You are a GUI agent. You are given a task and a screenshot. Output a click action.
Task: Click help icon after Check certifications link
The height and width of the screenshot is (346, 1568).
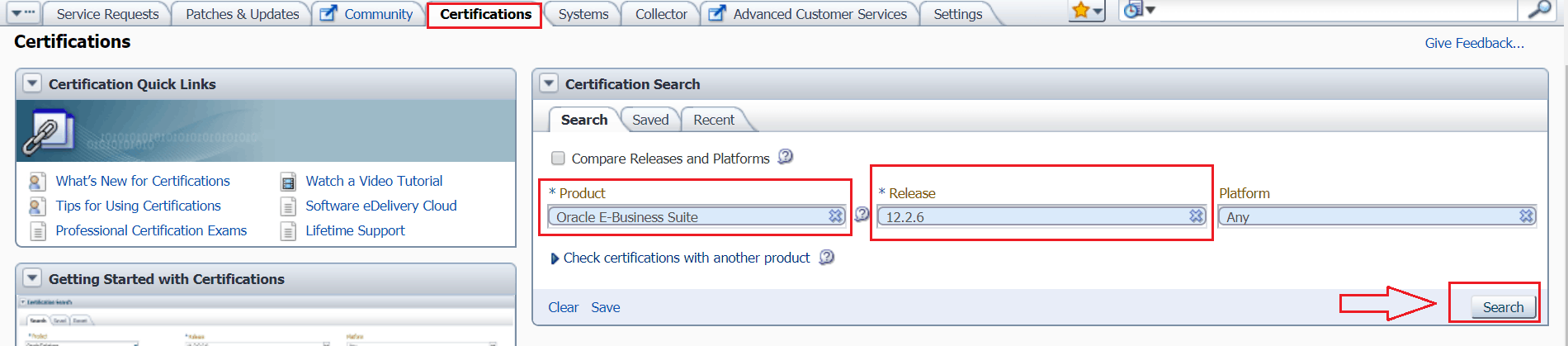(x=826, y=258)
